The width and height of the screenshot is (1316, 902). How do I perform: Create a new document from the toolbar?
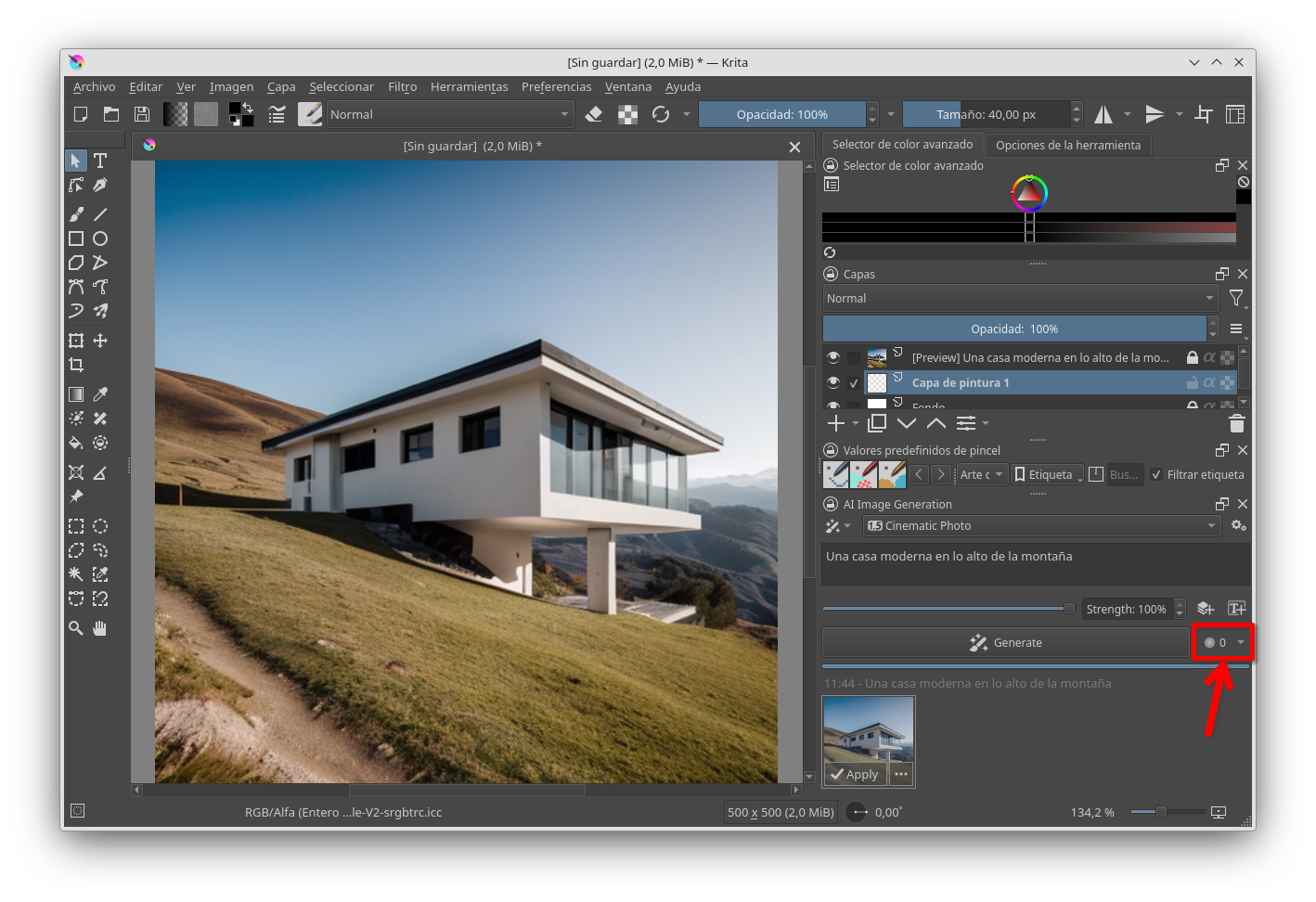pos(81,114)
